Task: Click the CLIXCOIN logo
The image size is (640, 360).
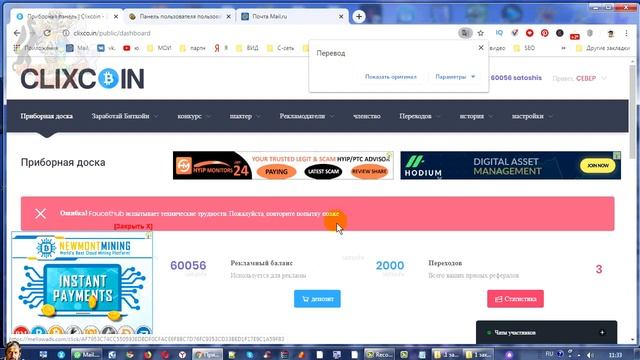Action: [x=82, y=79]
